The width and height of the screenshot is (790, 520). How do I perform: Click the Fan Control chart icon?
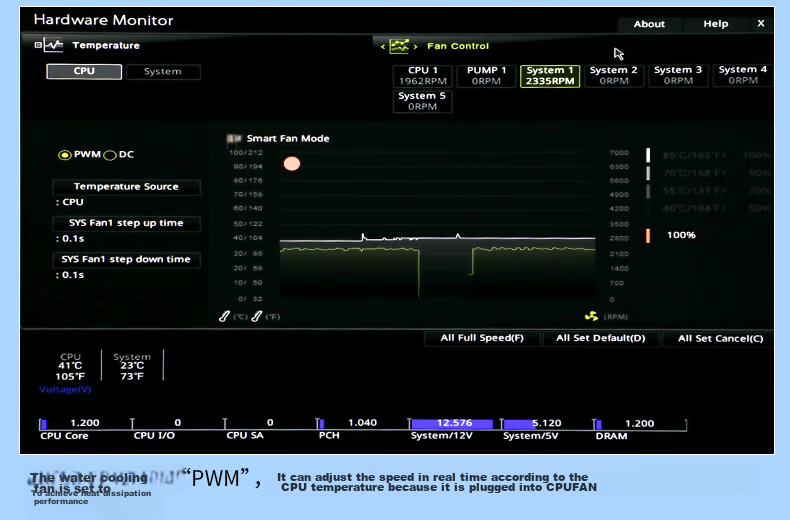point(399,46)
